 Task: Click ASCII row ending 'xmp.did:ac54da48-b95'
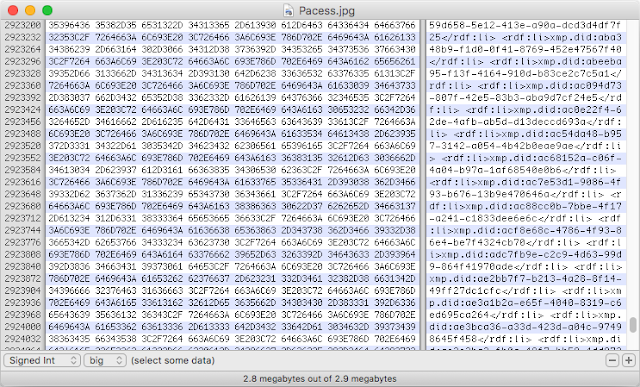(525, 134)
